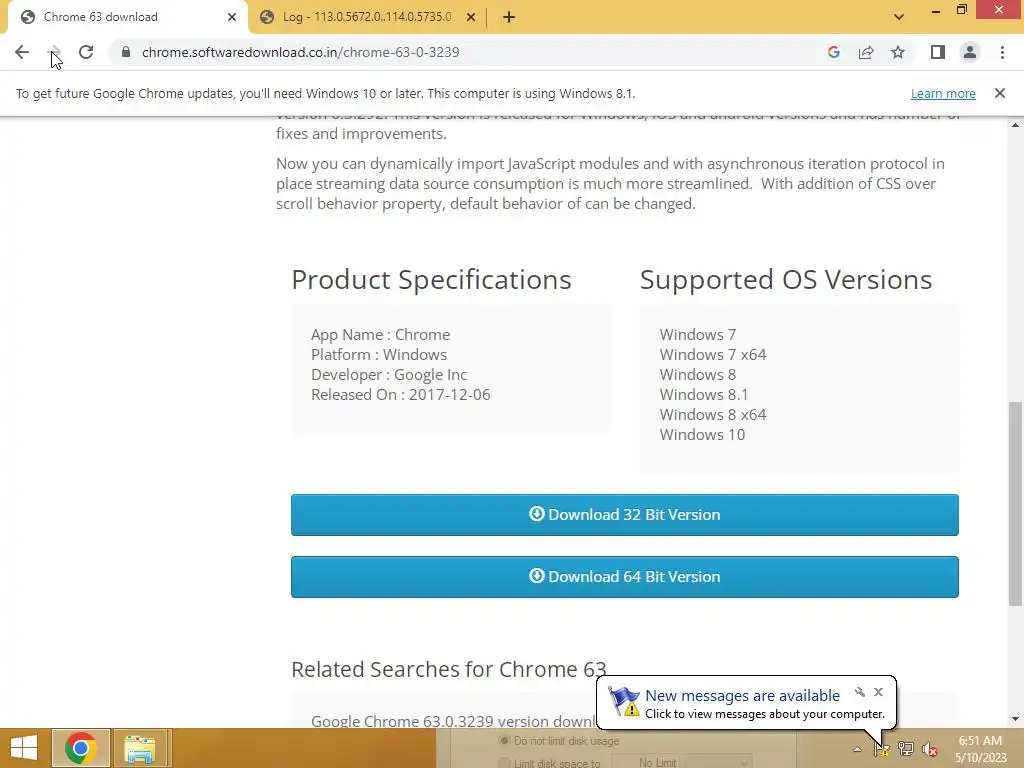Click Chrome in the taskbar

tap(80, 748)
